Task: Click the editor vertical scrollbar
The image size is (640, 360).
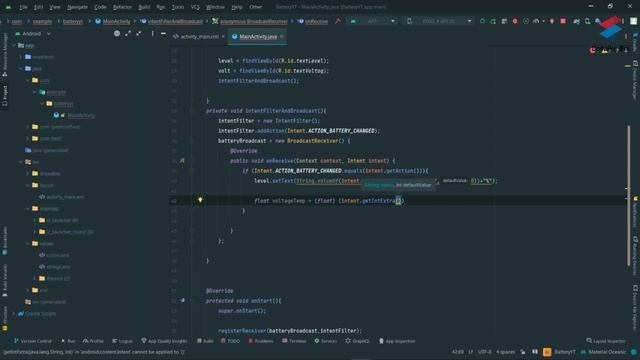Action: [629, 196]
